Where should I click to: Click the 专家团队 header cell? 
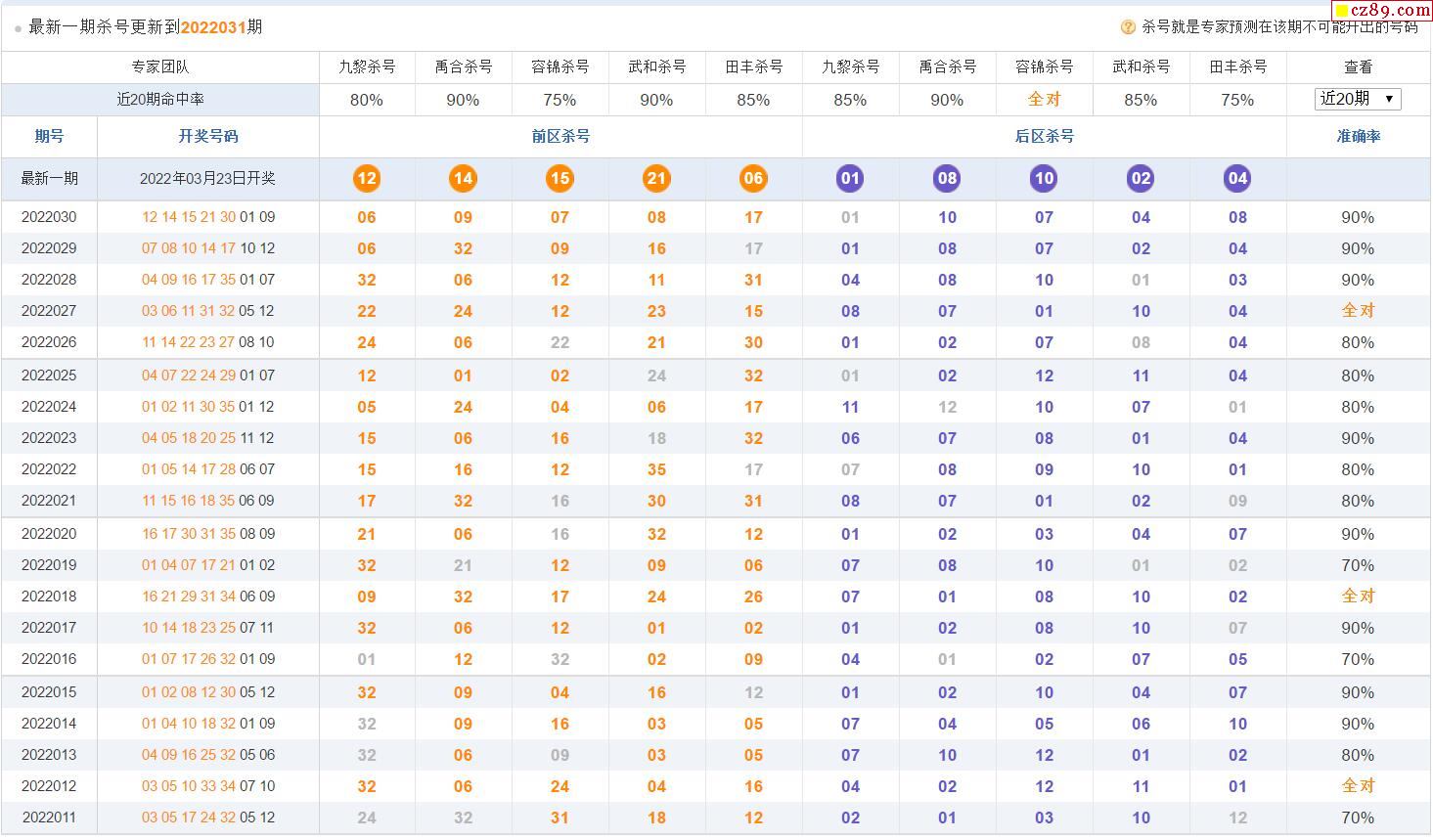click(x=160, y=66)
